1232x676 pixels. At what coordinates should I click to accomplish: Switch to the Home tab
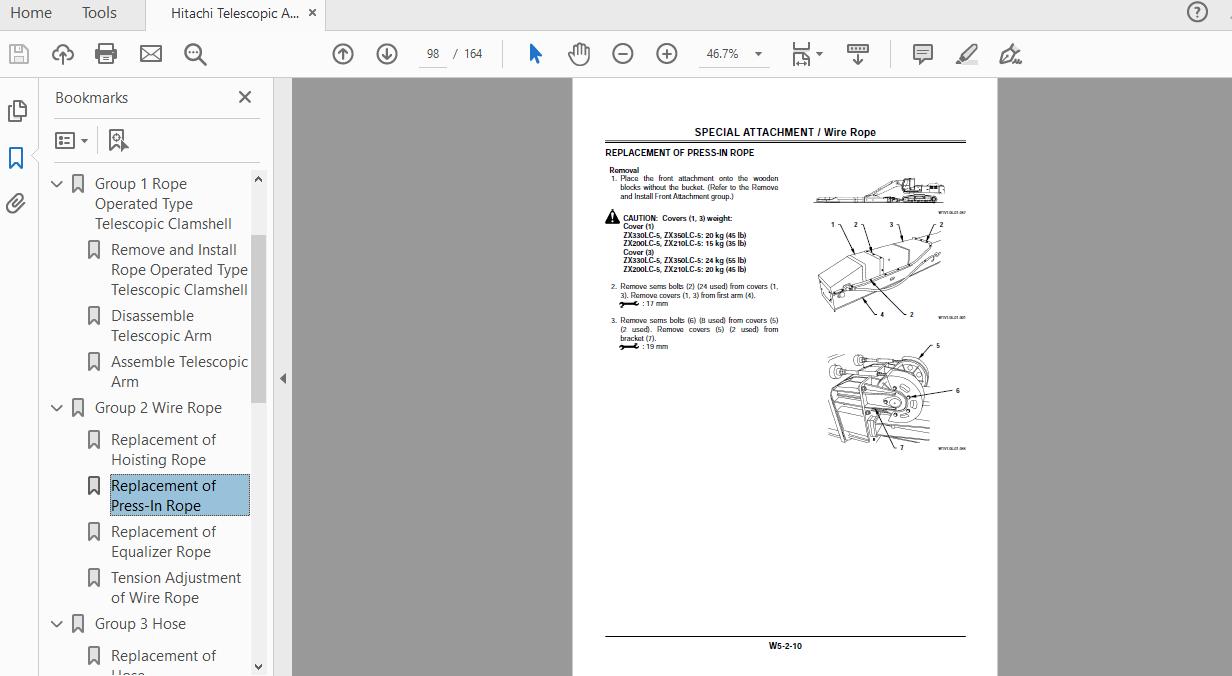pos(30,13)
